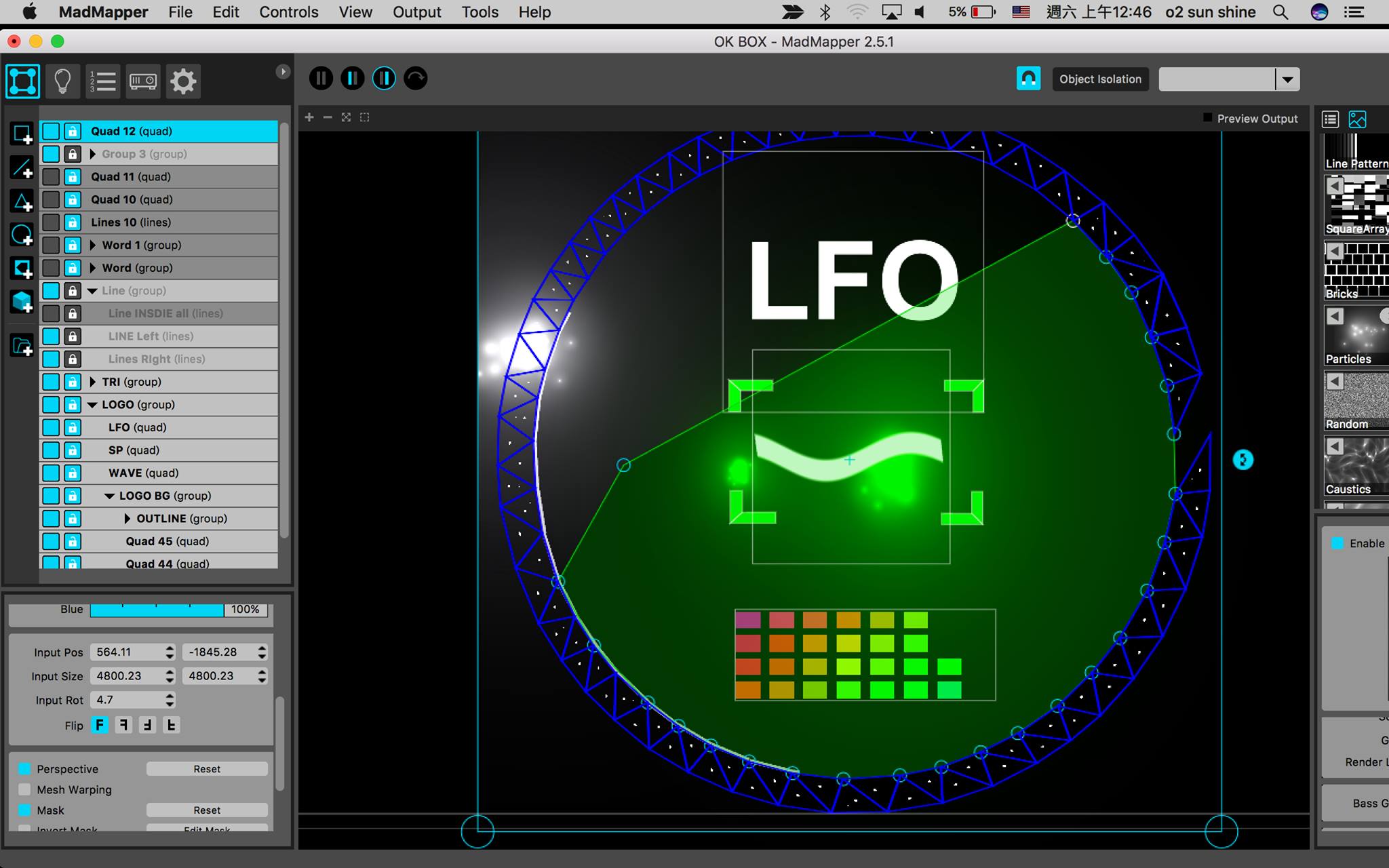Collapse left panel with arrow button
Screen dimensions: 1389x868
tap(283, 72)
